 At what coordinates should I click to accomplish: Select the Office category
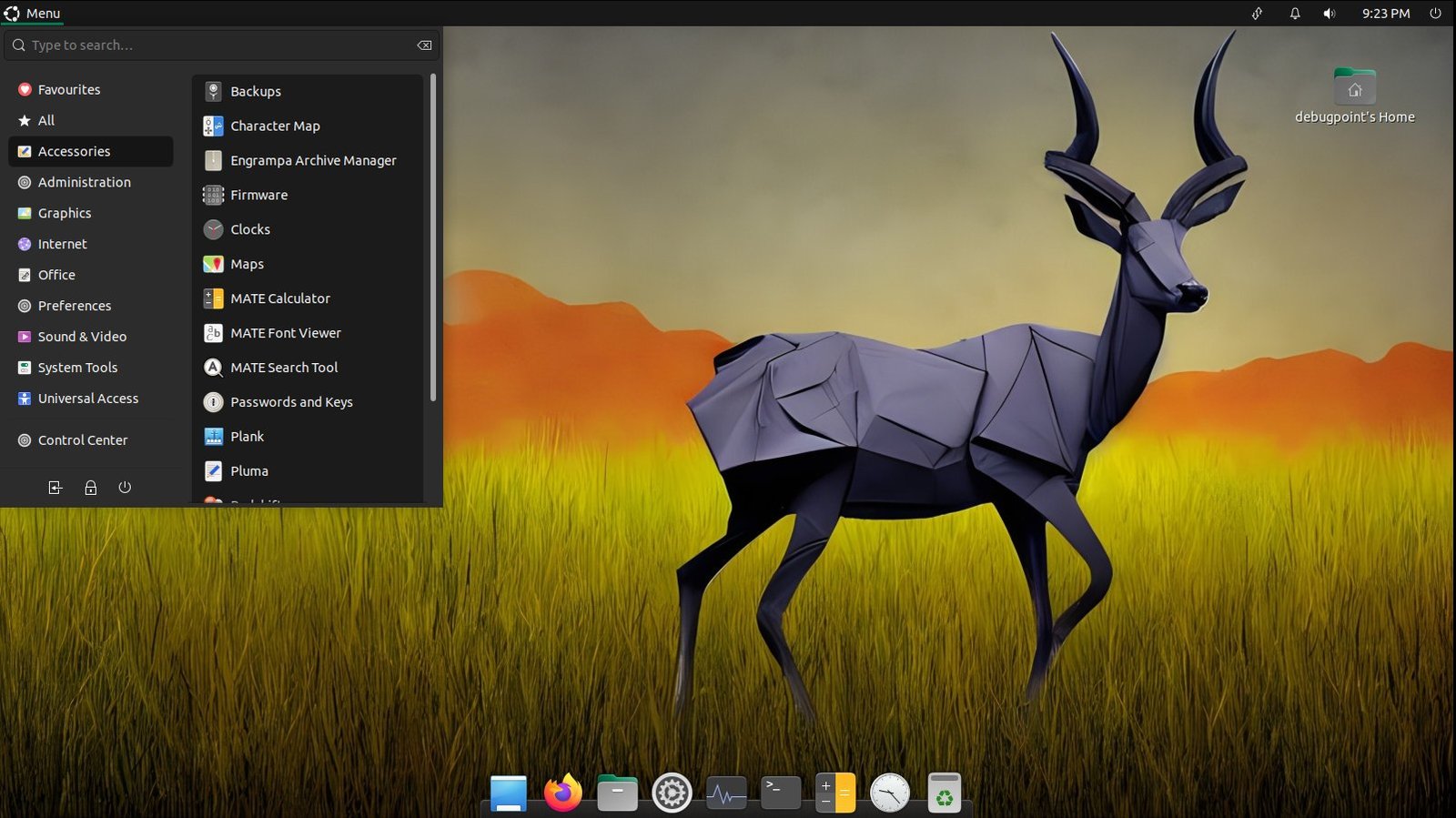[x=90, y=275]
